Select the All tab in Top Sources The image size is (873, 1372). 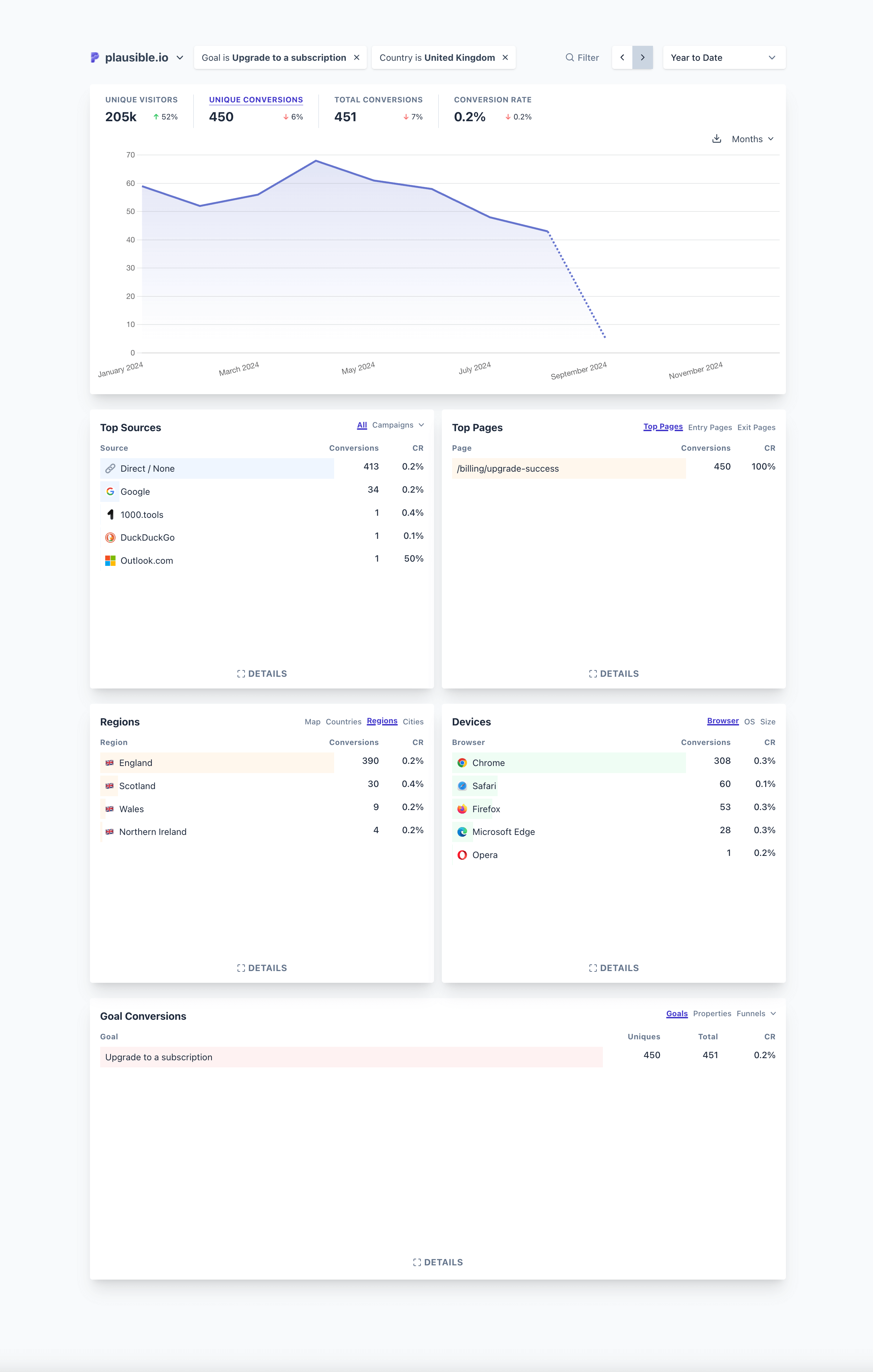tap(362, 425)
